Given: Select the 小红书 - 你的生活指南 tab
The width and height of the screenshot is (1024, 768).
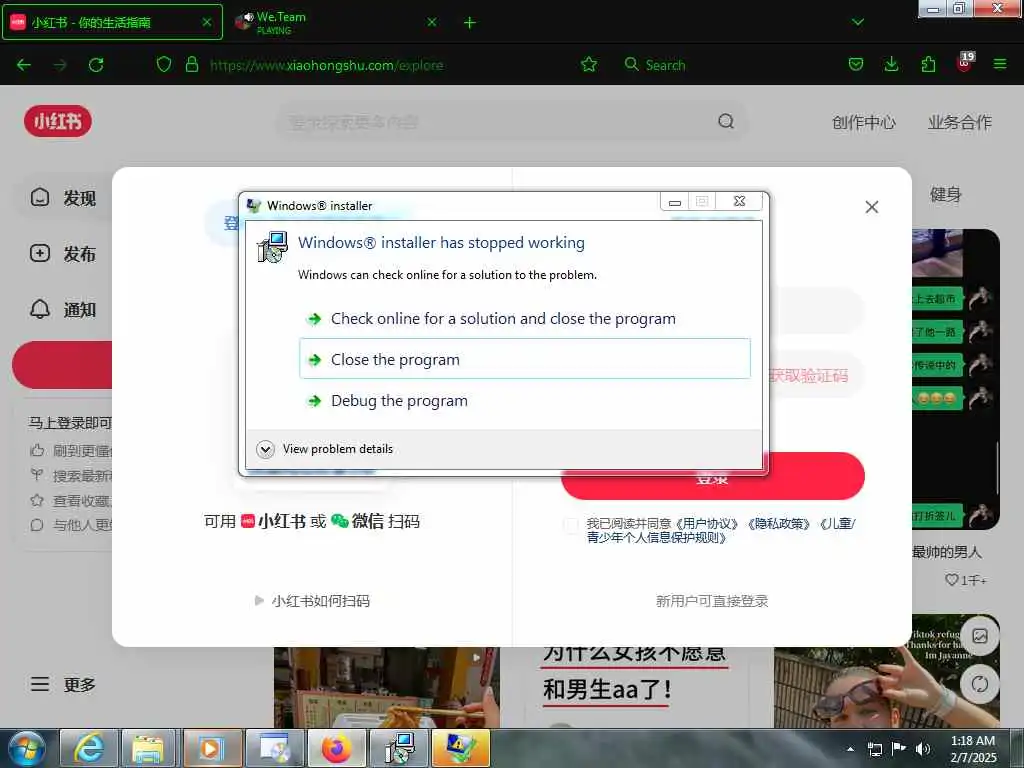Looking at the screenshot, I should [112, 22].
